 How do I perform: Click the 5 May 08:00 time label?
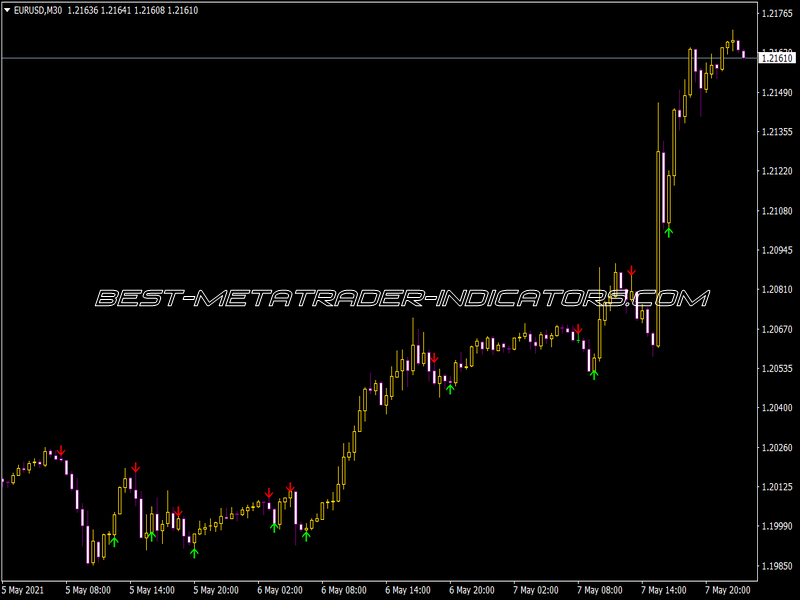pyautogui.click(x=88, y=590)
